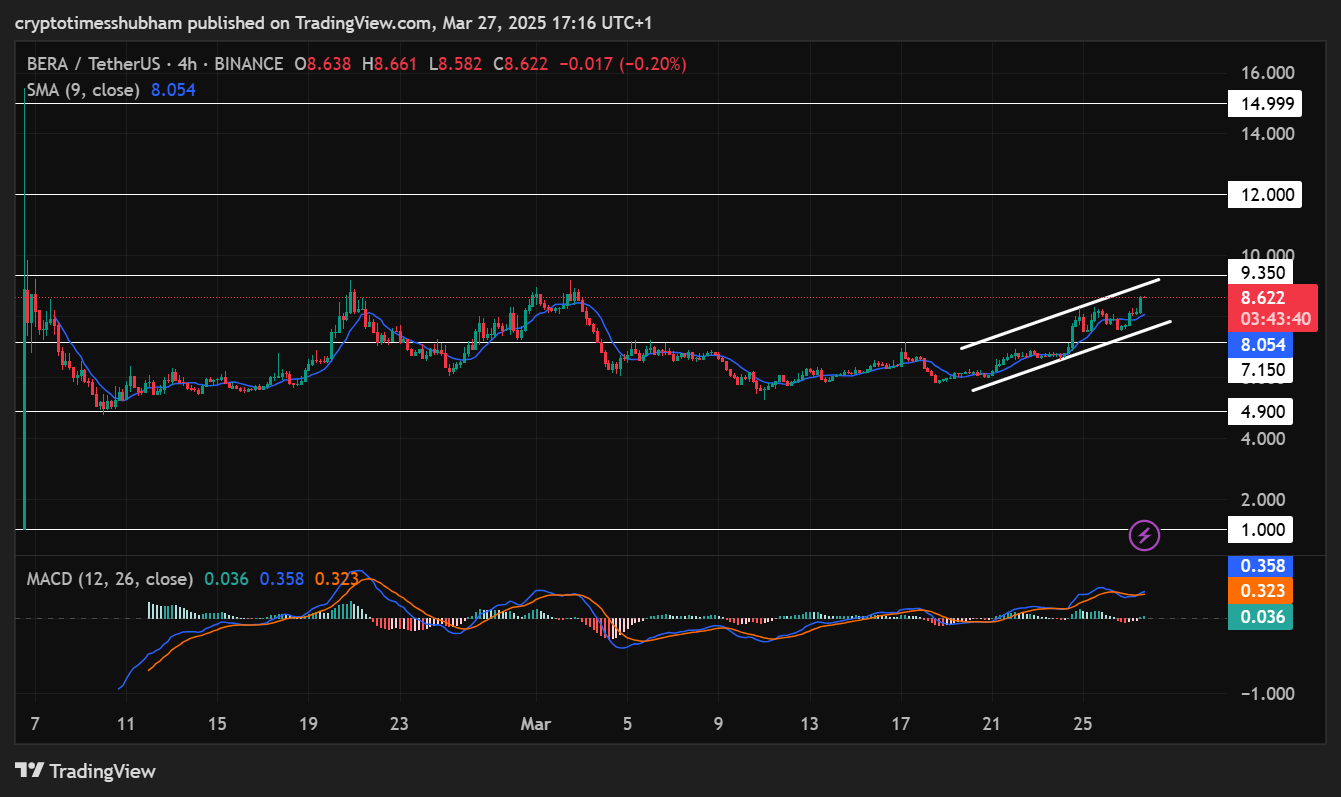1341x797 pixels.
Task: Click the blue 8.054 SMA value label
Action: point(1260,345)
